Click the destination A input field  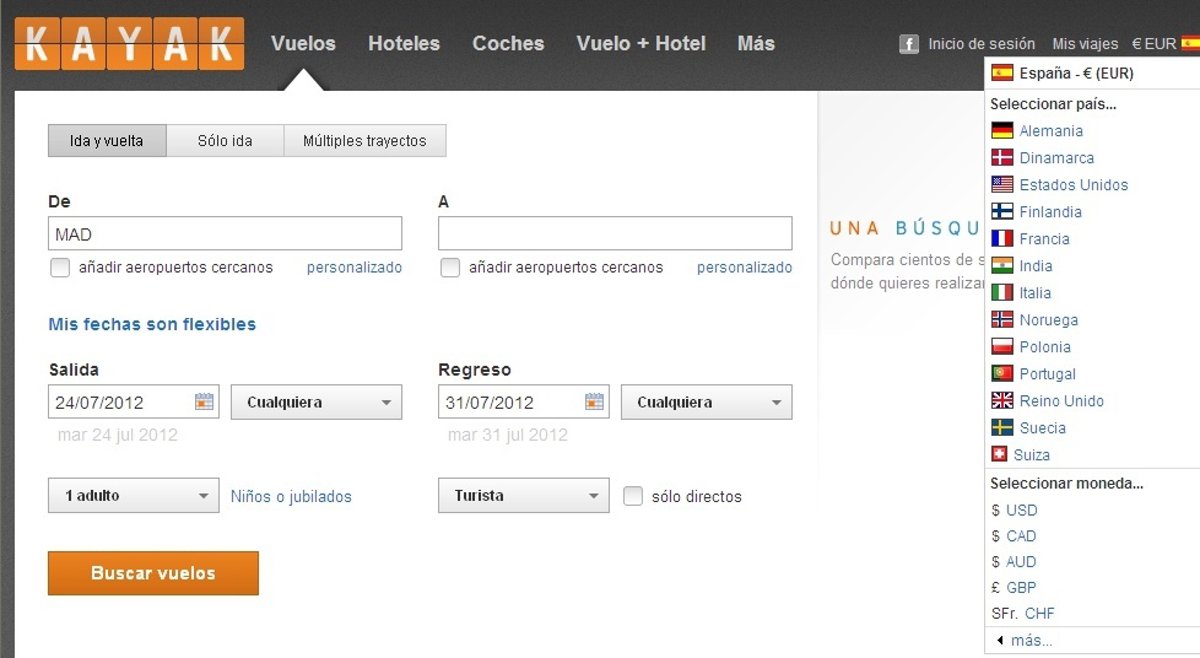pyautogui.click(x=614, y=234)
